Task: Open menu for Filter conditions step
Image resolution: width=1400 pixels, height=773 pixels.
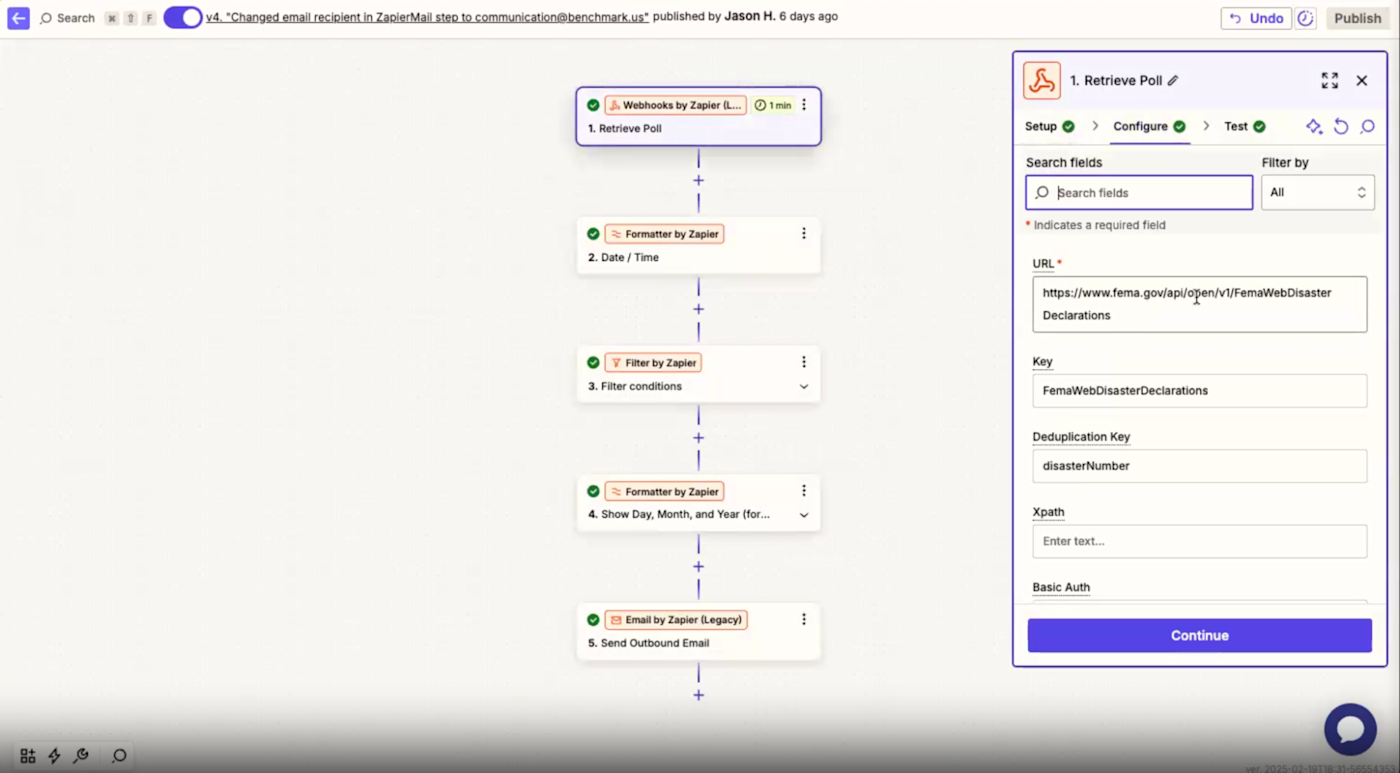Action: 804,362
